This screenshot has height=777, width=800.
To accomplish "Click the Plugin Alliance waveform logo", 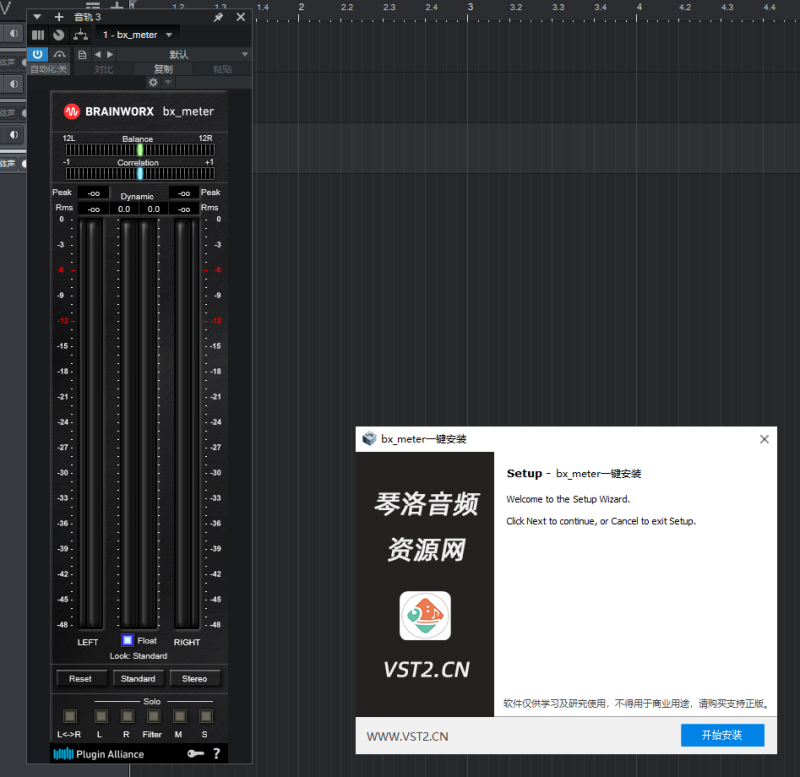I will coord(65,753).
